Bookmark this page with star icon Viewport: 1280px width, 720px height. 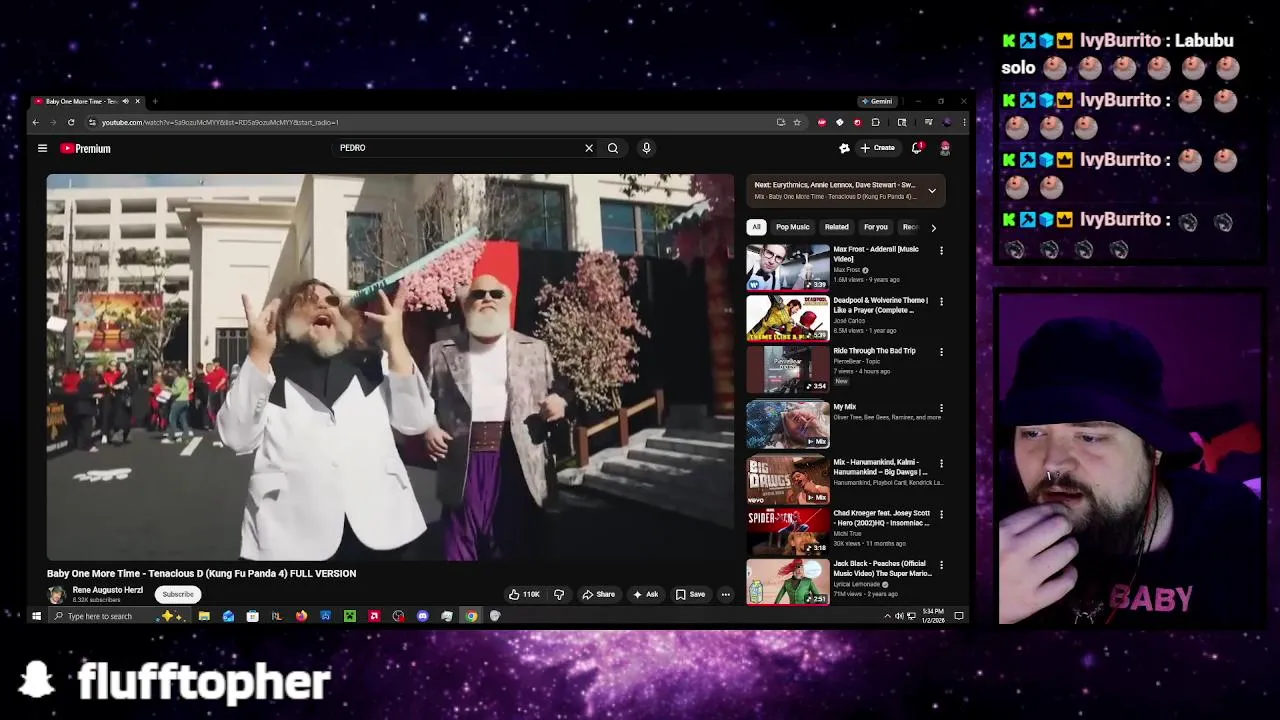[x=797, y=123]
